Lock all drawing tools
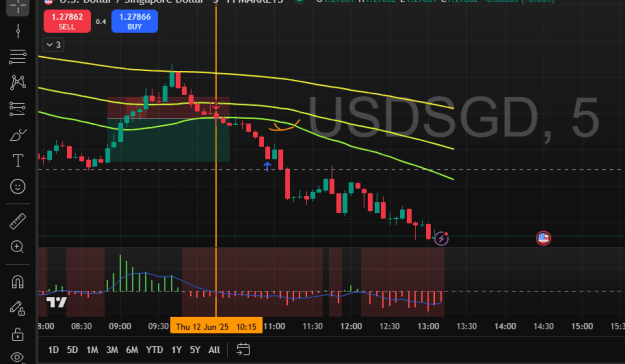This screenshot has width=625, height=364. click(18, 334)
